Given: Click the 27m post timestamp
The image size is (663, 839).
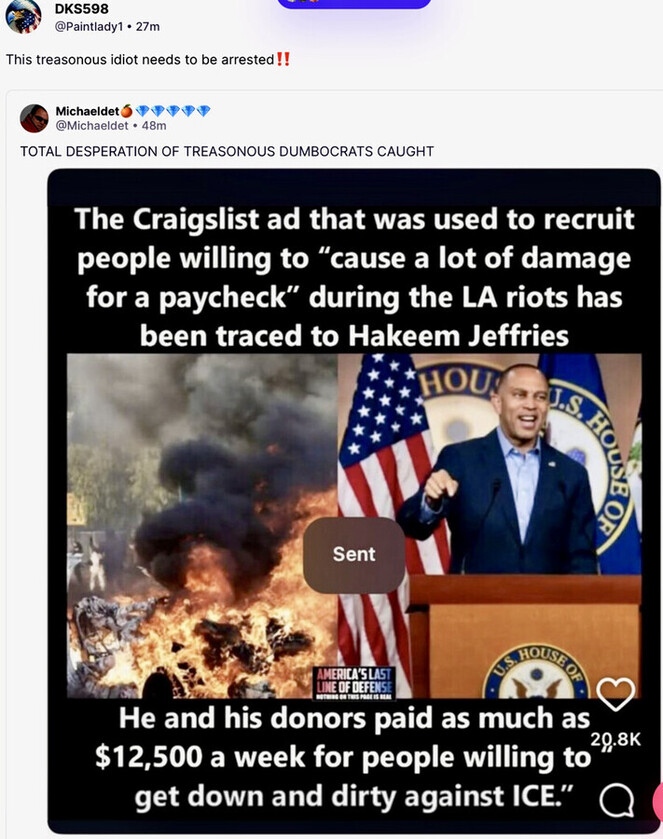Looking at the screenshot, I should tap(147, 26).
